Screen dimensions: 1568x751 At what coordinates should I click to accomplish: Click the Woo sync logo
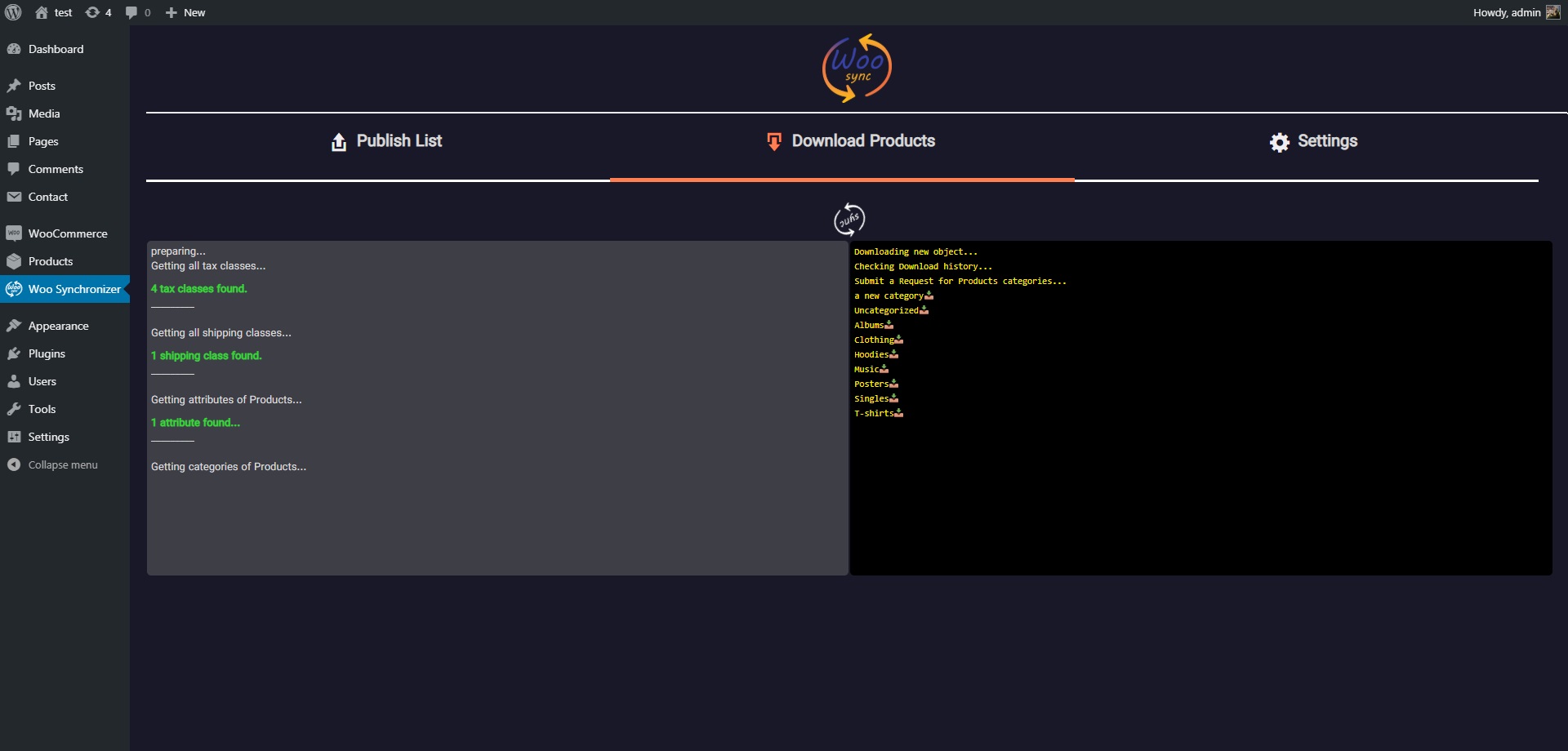tap(857, 68)
